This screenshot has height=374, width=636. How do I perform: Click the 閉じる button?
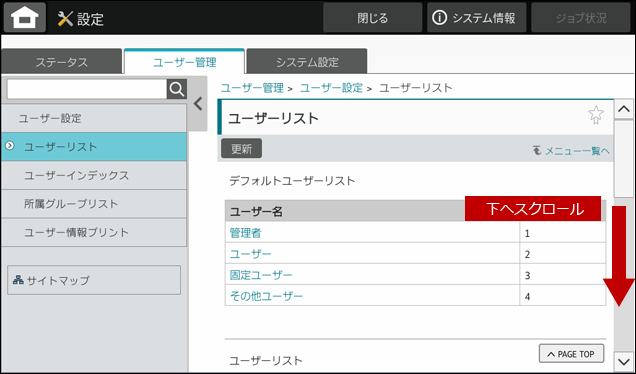click(372, 17)
